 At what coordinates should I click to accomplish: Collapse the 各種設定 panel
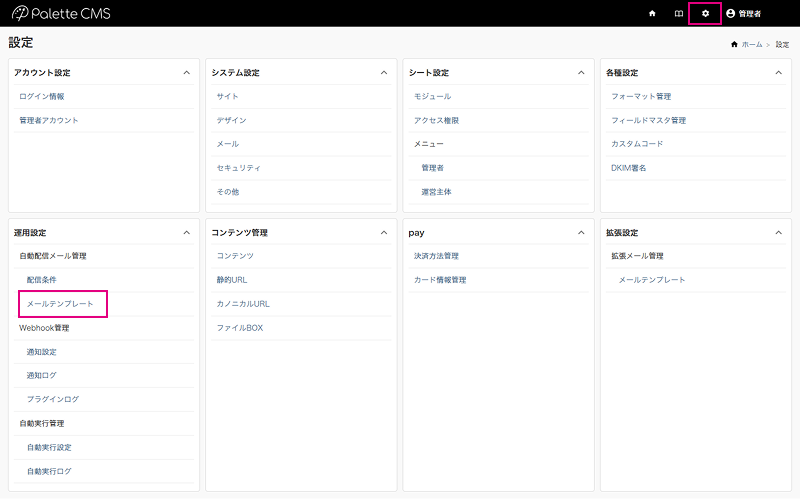[779, 73]
